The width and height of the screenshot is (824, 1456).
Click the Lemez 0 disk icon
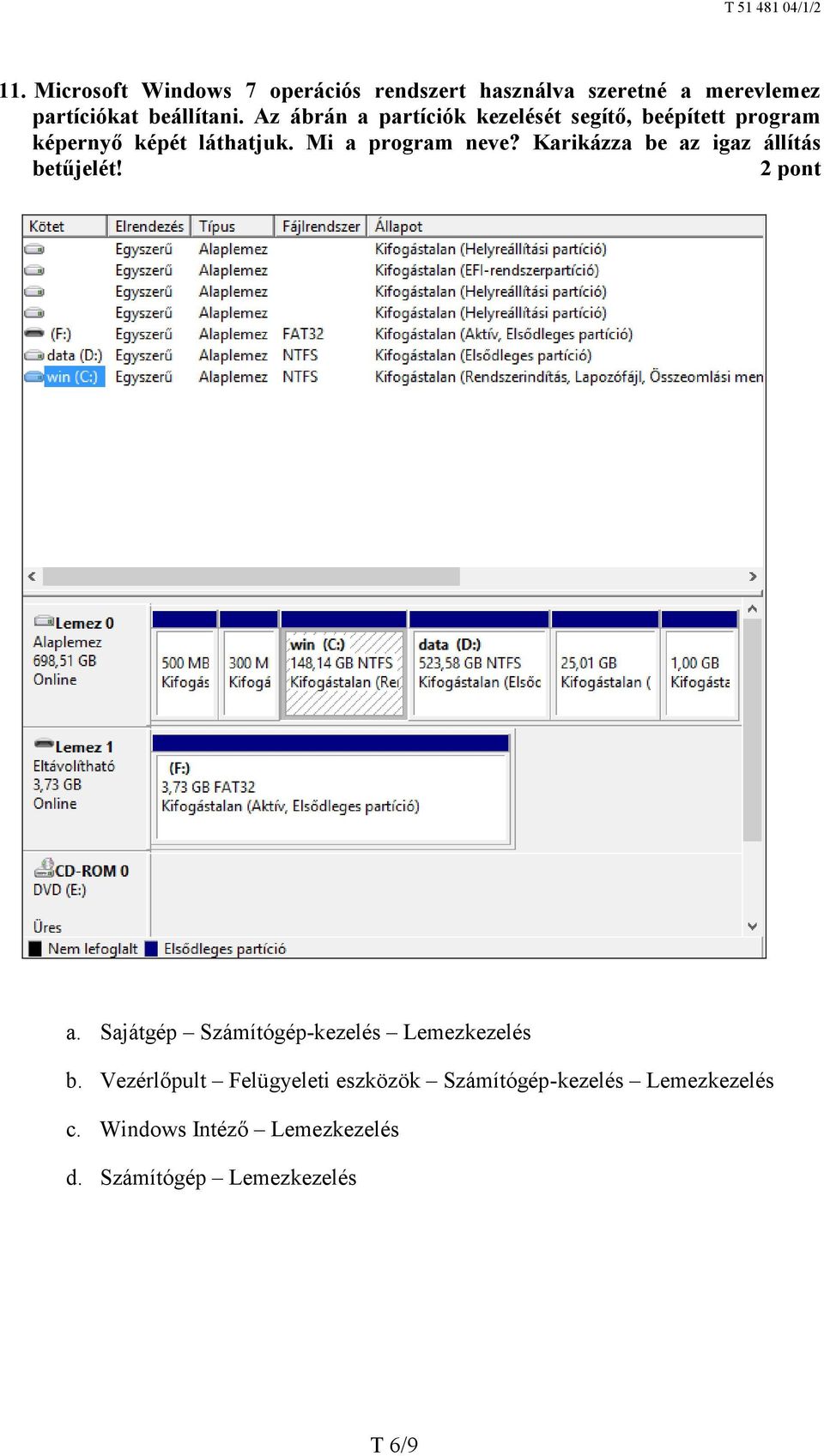(44, 621)
